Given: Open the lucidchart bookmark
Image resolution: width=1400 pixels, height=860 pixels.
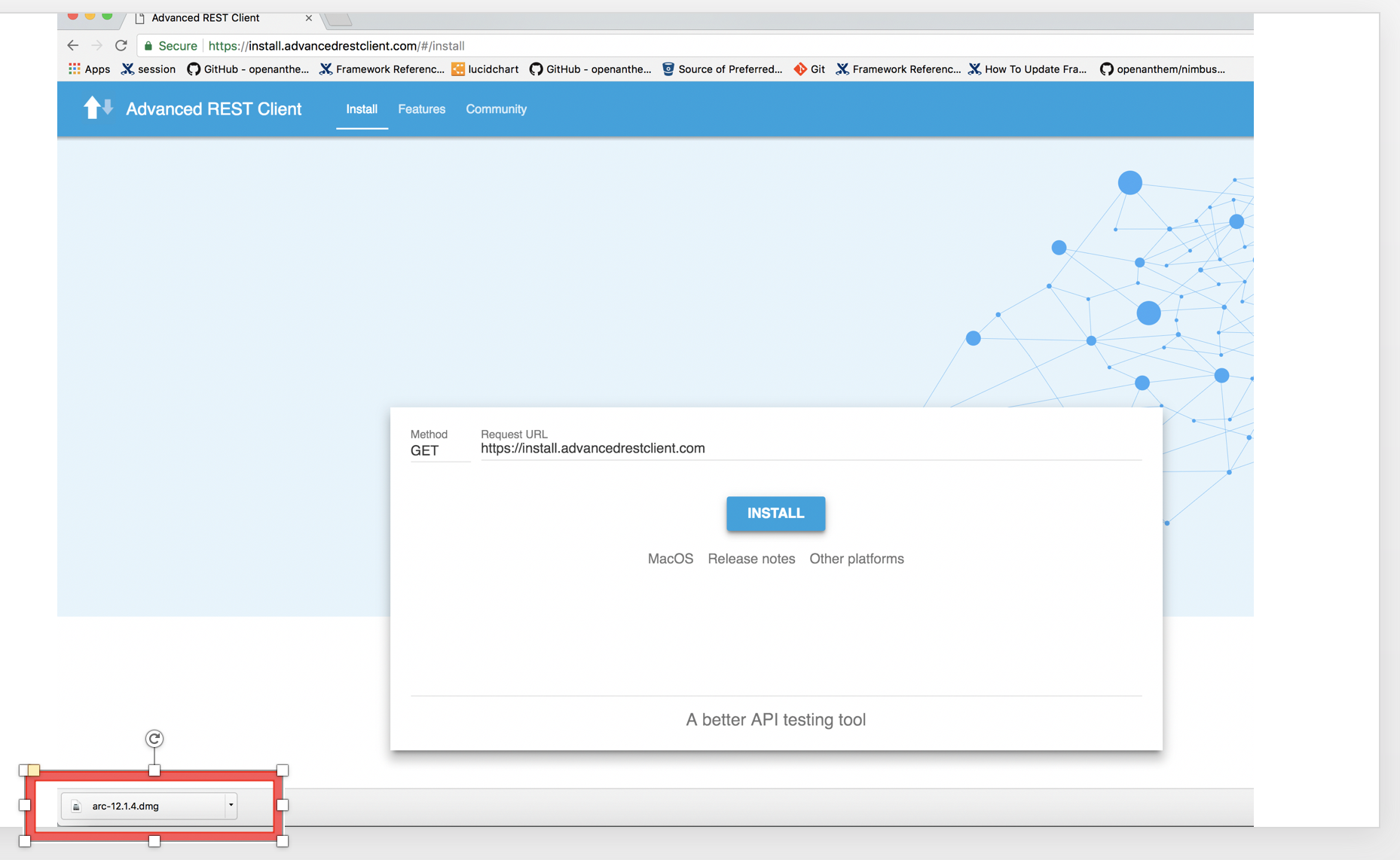Looking at the screenshot, I should click(x=485, y=69).
